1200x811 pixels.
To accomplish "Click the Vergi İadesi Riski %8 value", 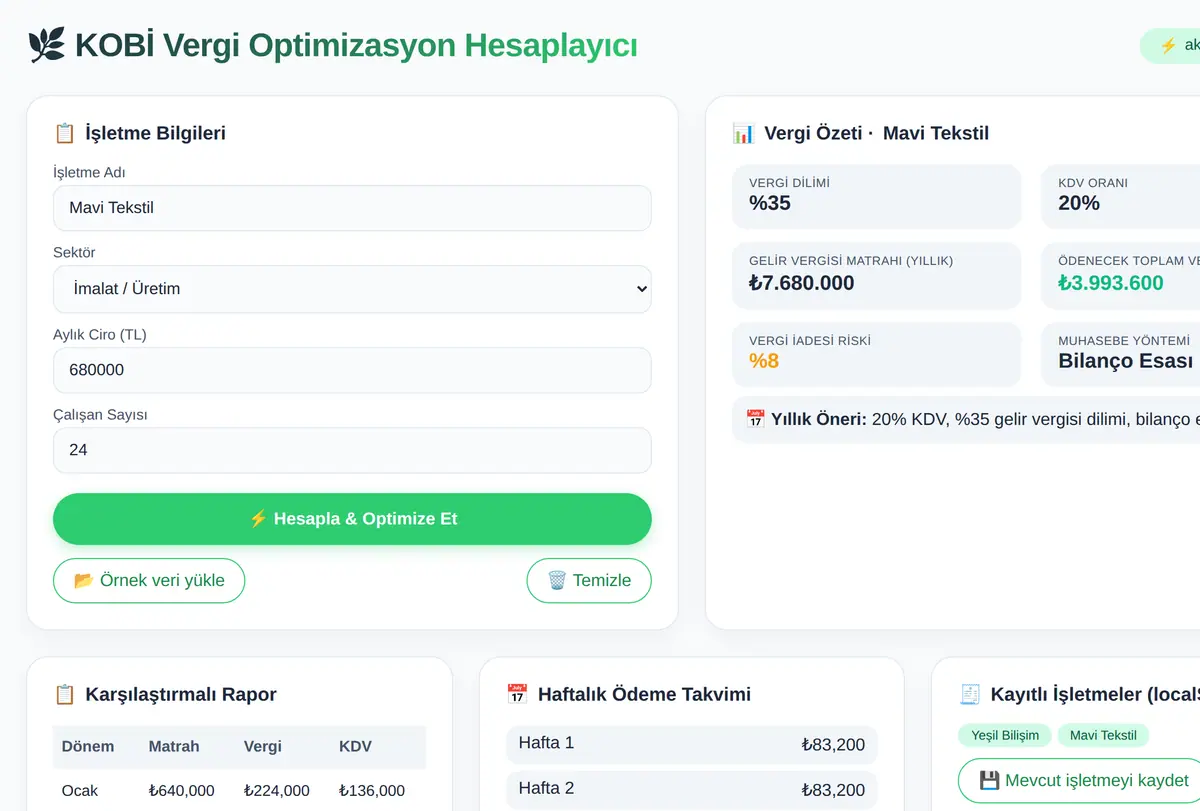I will [764, 361].
